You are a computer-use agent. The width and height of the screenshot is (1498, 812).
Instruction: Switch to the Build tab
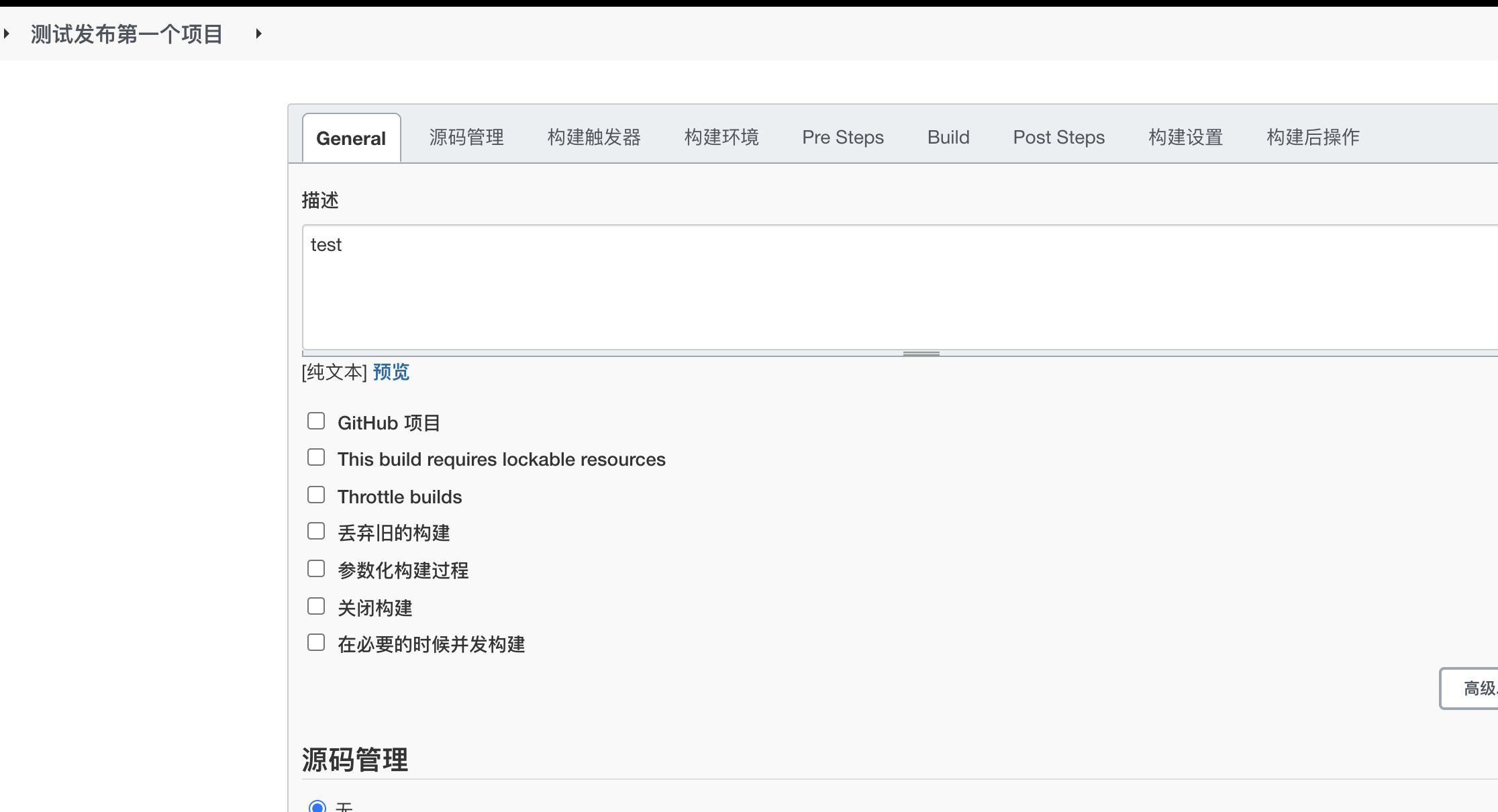[x=948, y=138]
